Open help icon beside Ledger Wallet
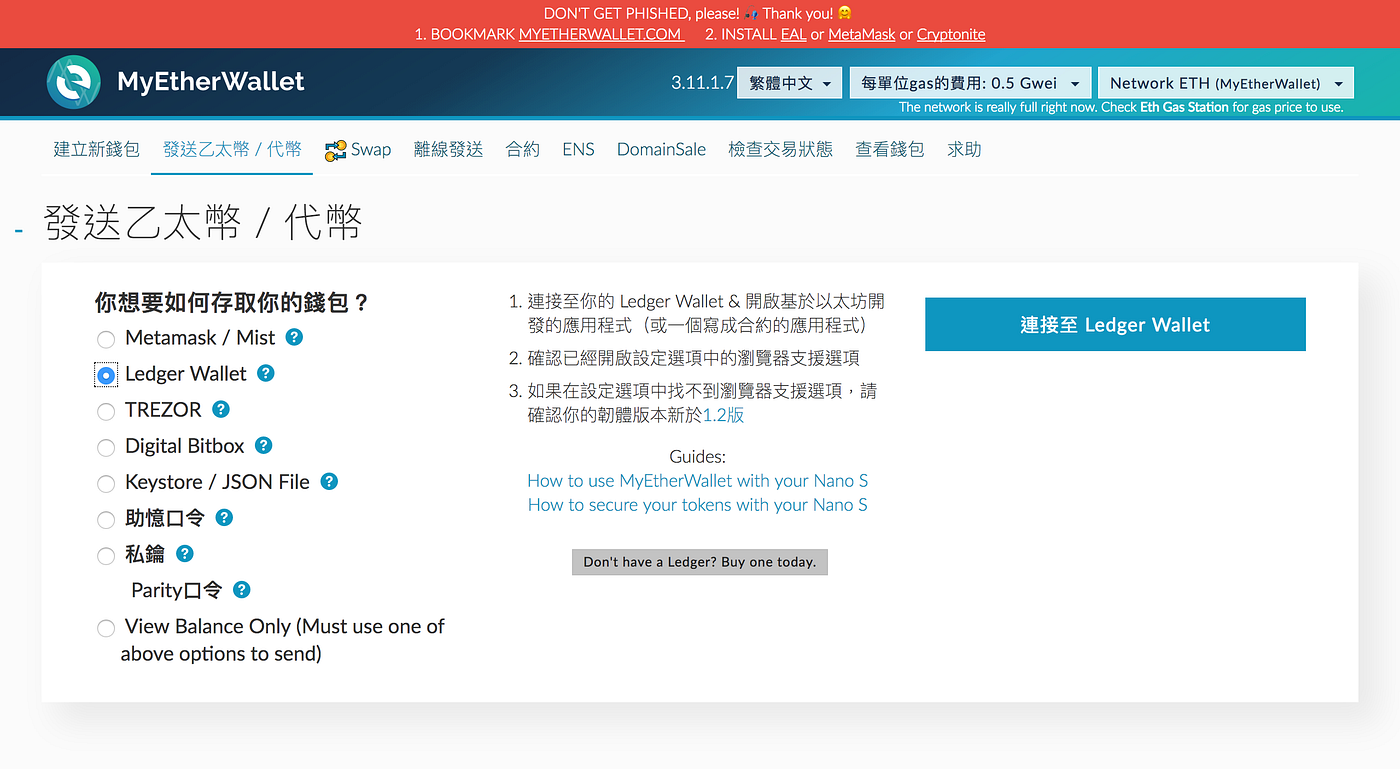The width and height of the screenshot is (1400, 769). point(265,373)
